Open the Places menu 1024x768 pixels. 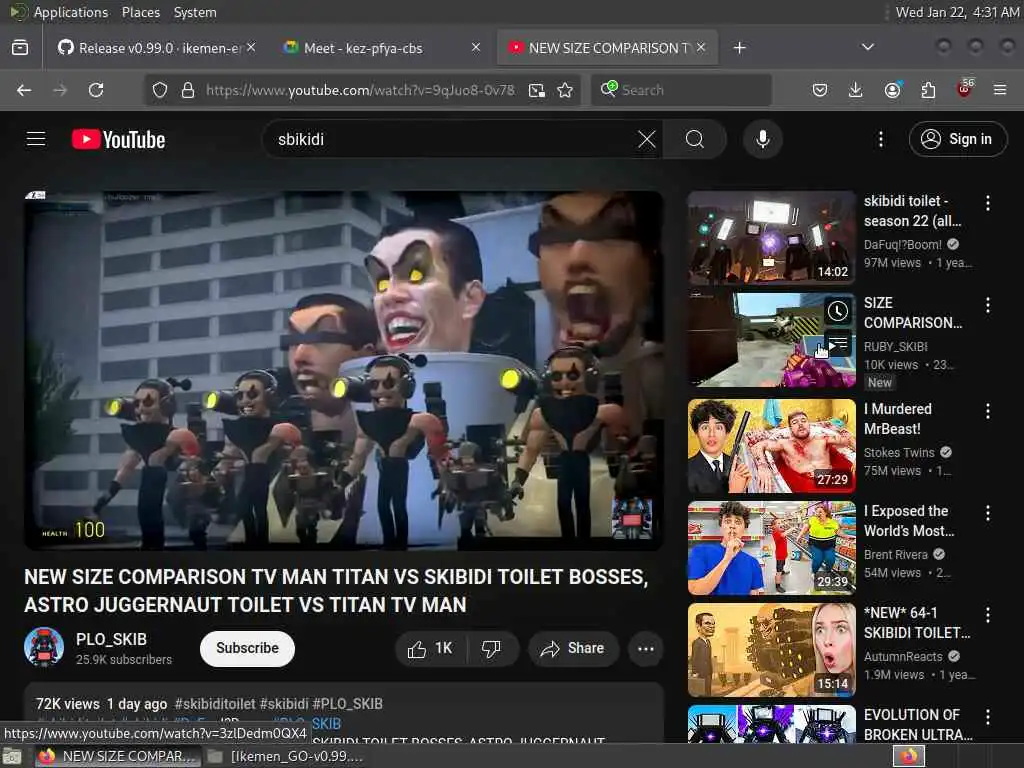click(x=141, y=12)
